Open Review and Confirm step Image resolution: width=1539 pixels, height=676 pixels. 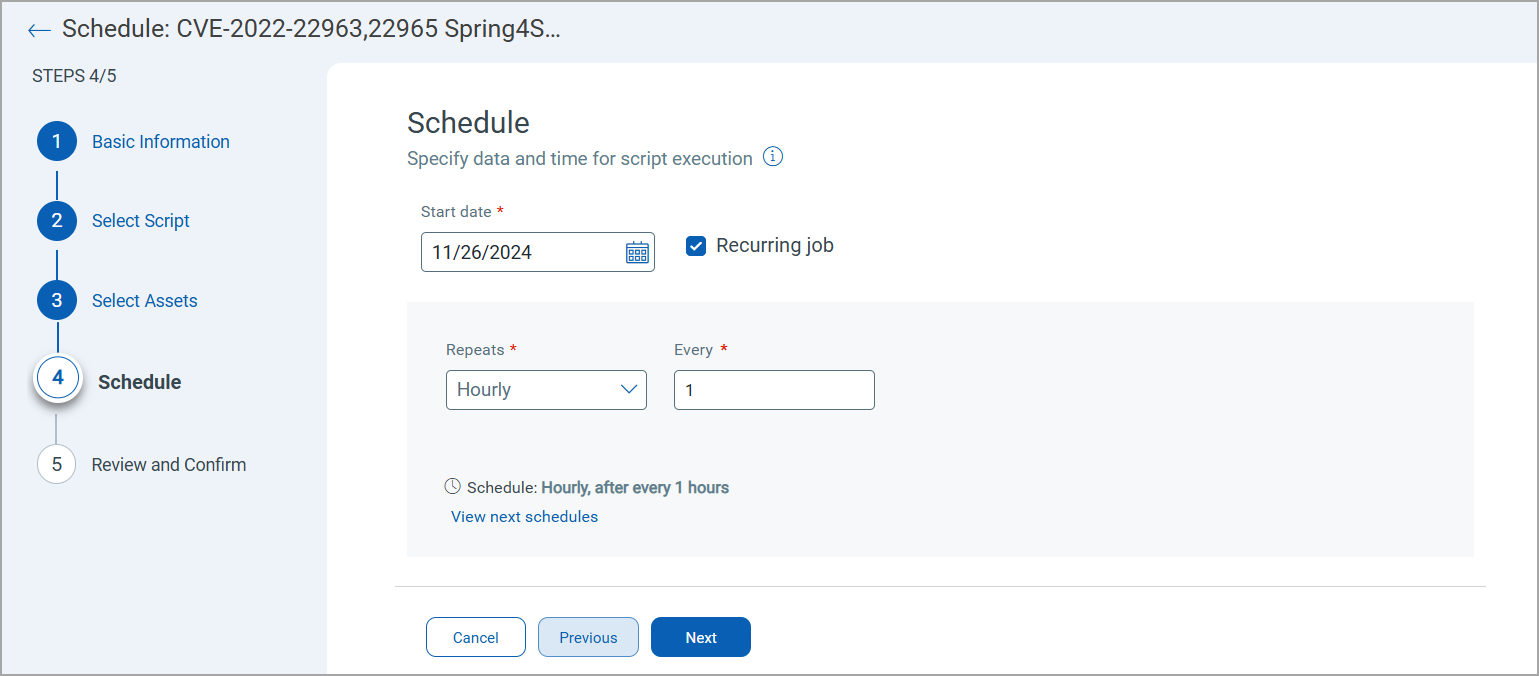coord(169,465)
